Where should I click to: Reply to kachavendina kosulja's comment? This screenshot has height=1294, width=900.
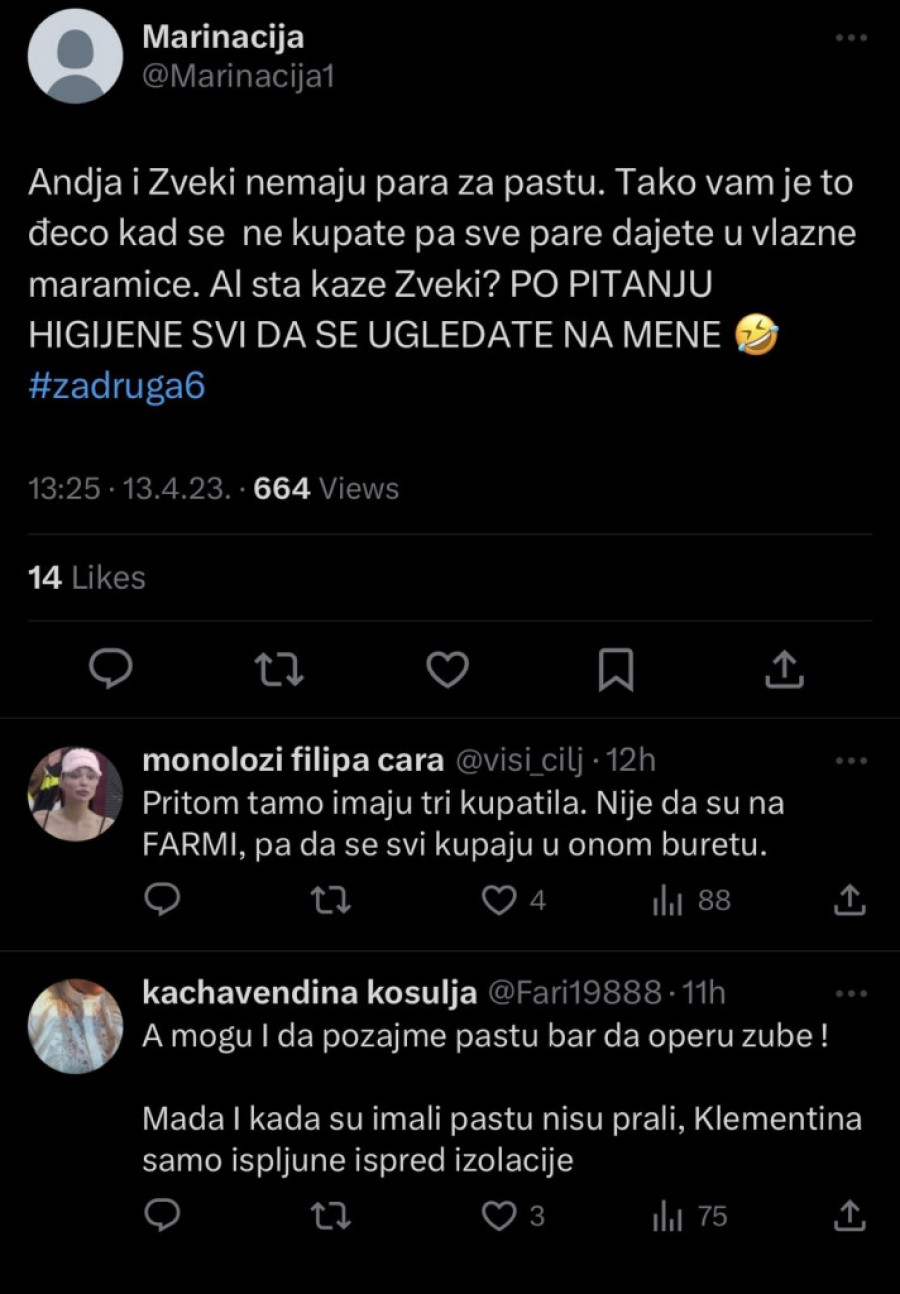(x=162, y=1216)
